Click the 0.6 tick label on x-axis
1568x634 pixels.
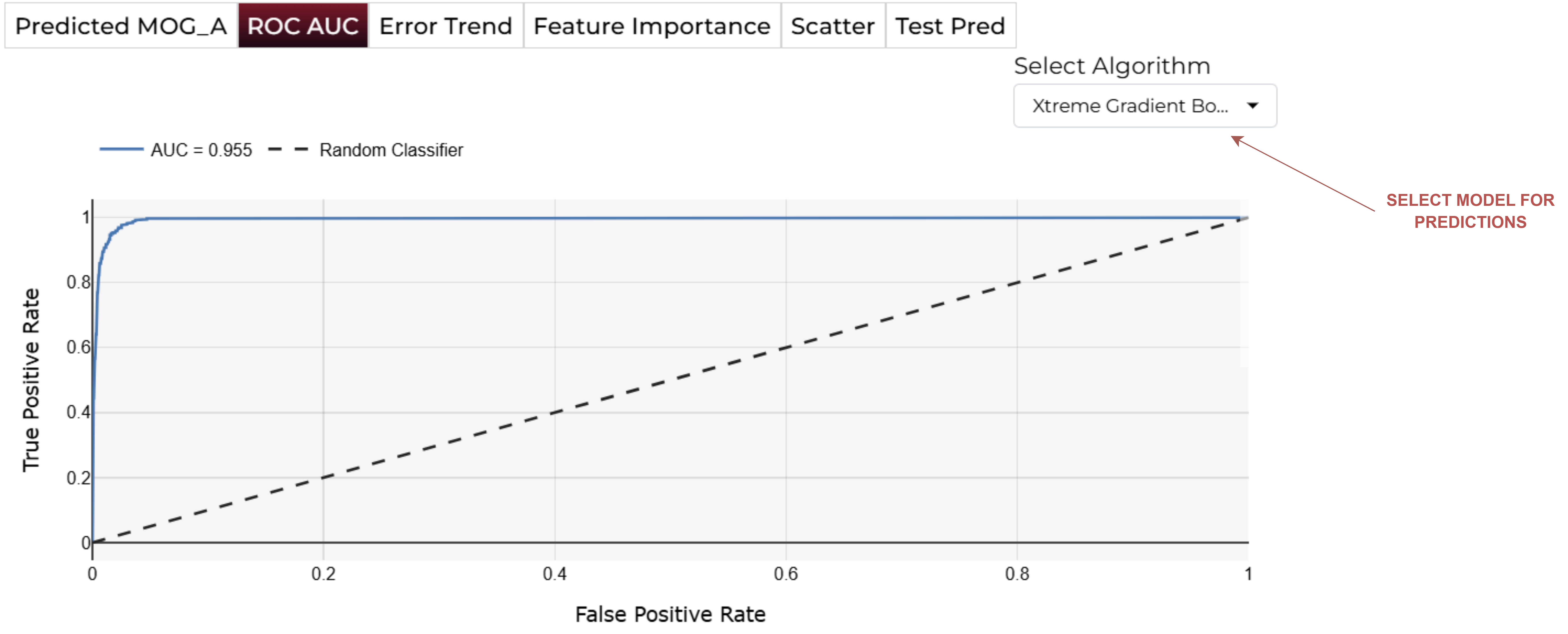[x=785, y=574]
